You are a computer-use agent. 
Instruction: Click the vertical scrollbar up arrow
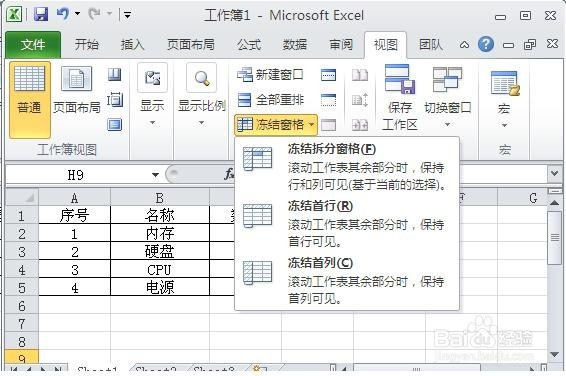point(555,203)
